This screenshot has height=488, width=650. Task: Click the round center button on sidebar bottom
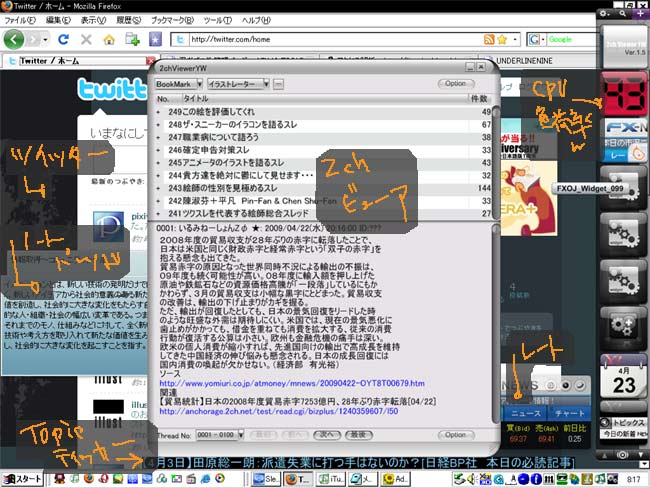click(x=622, y=455)
